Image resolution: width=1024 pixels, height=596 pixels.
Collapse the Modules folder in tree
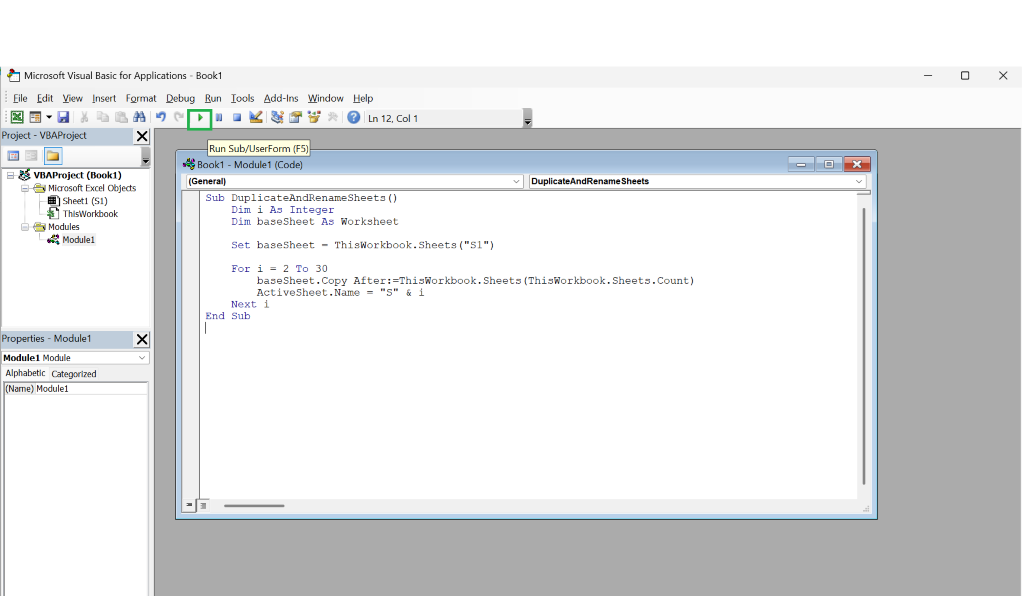click(25, 227)
